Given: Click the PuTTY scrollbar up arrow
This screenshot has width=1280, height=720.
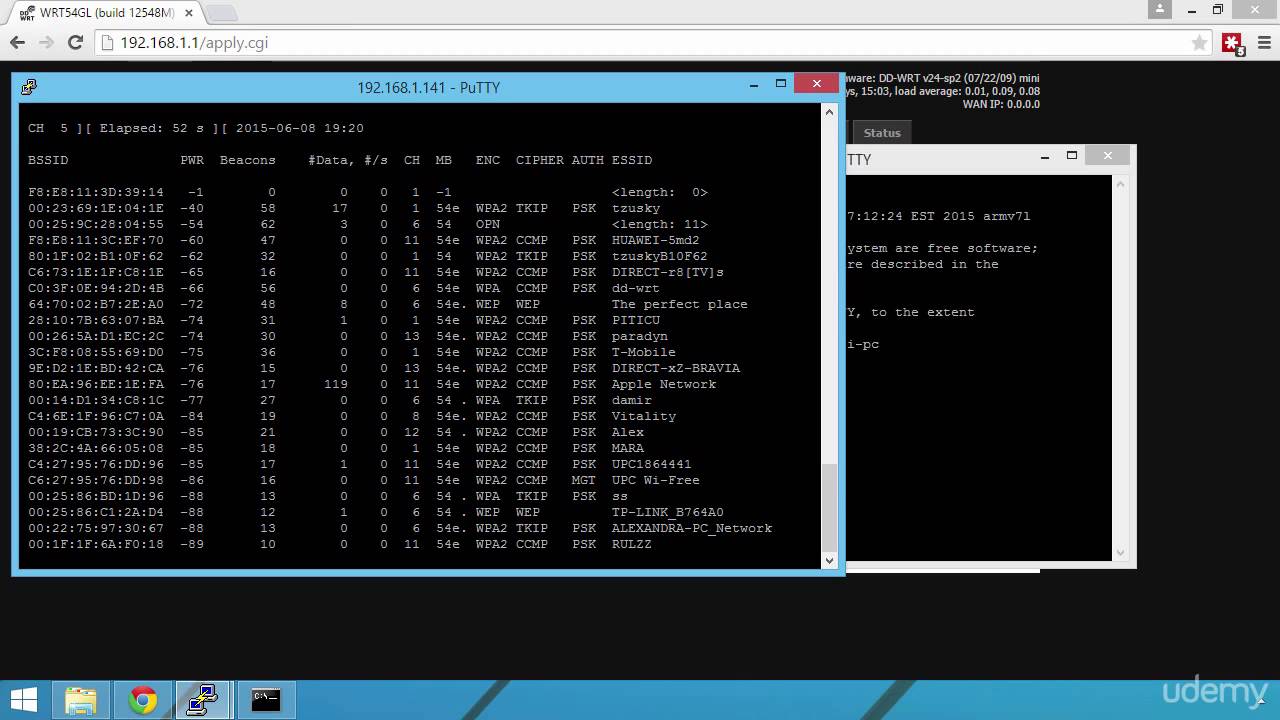Looking at the screenshot, I should point(829,112).
